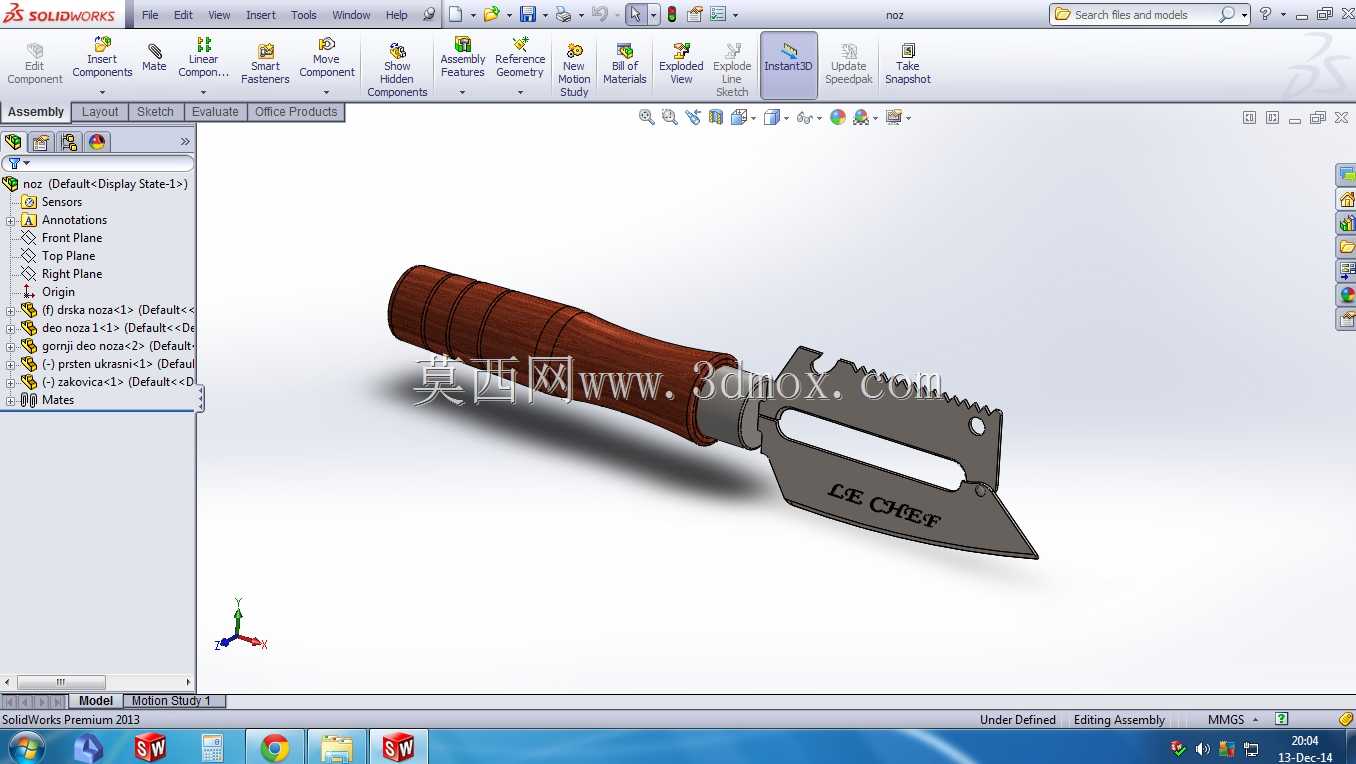Click the Save icon
This screenshot has width=1356, height=764.
click(528, 14)
